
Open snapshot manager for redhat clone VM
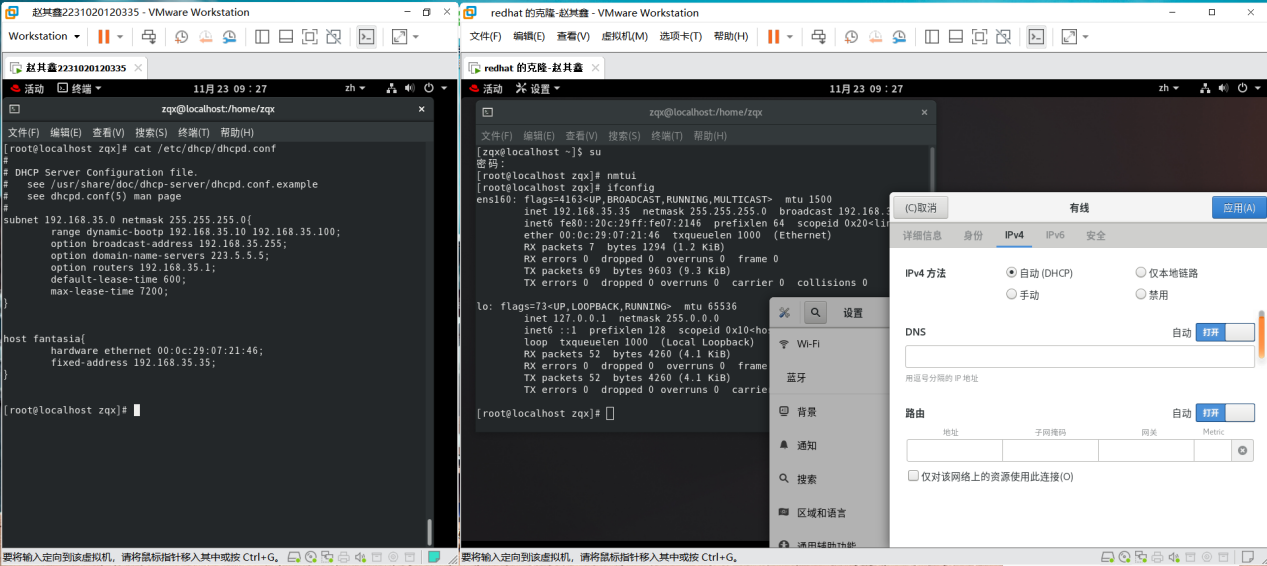coord(899,36)
